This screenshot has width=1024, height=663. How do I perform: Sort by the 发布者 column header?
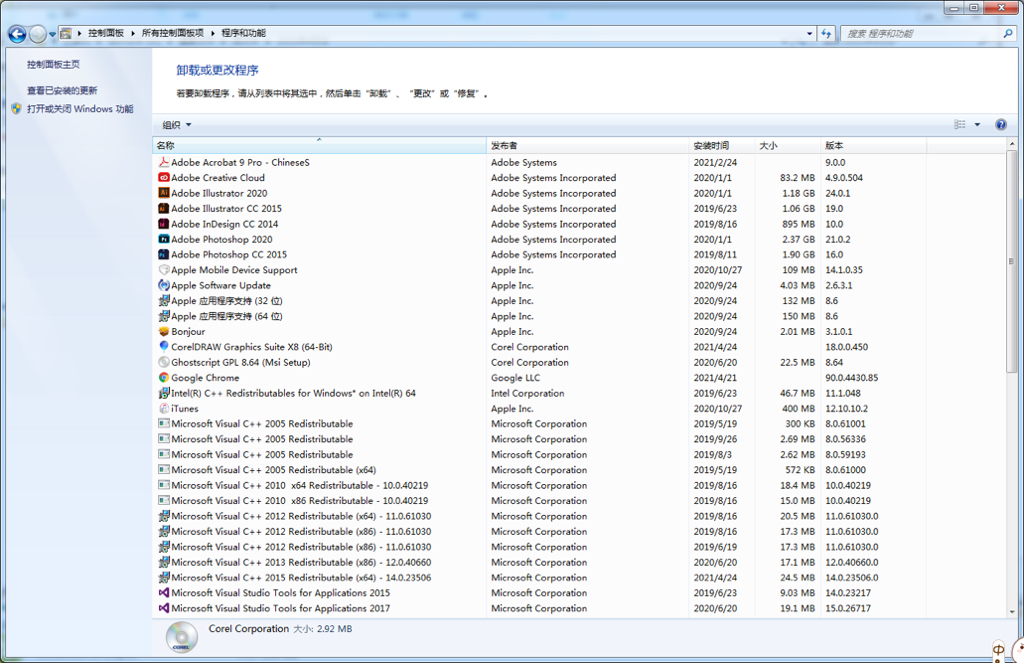(588, 146)
